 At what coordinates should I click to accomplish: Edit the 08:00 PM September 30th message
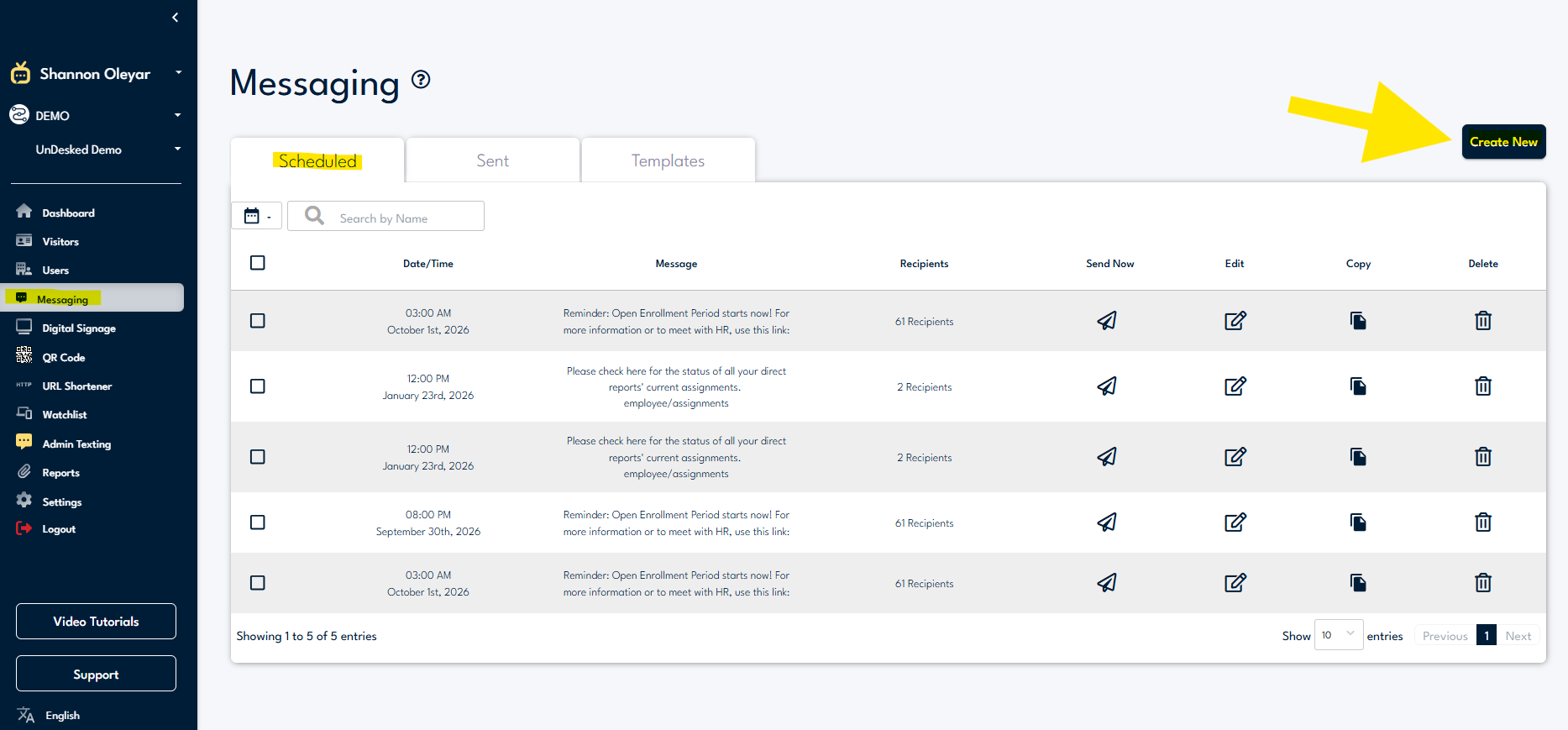pyautogui.click(x=1235, y=523)
